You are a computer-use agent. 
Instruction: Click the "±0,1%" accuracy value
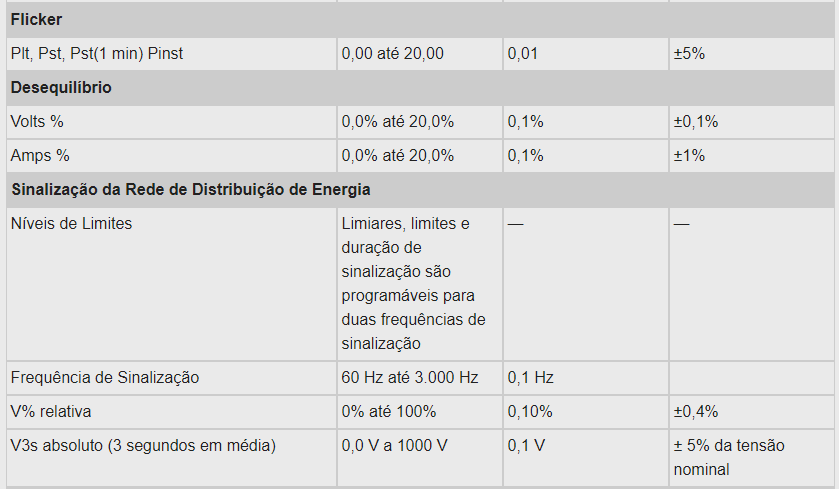coord(696,122)
